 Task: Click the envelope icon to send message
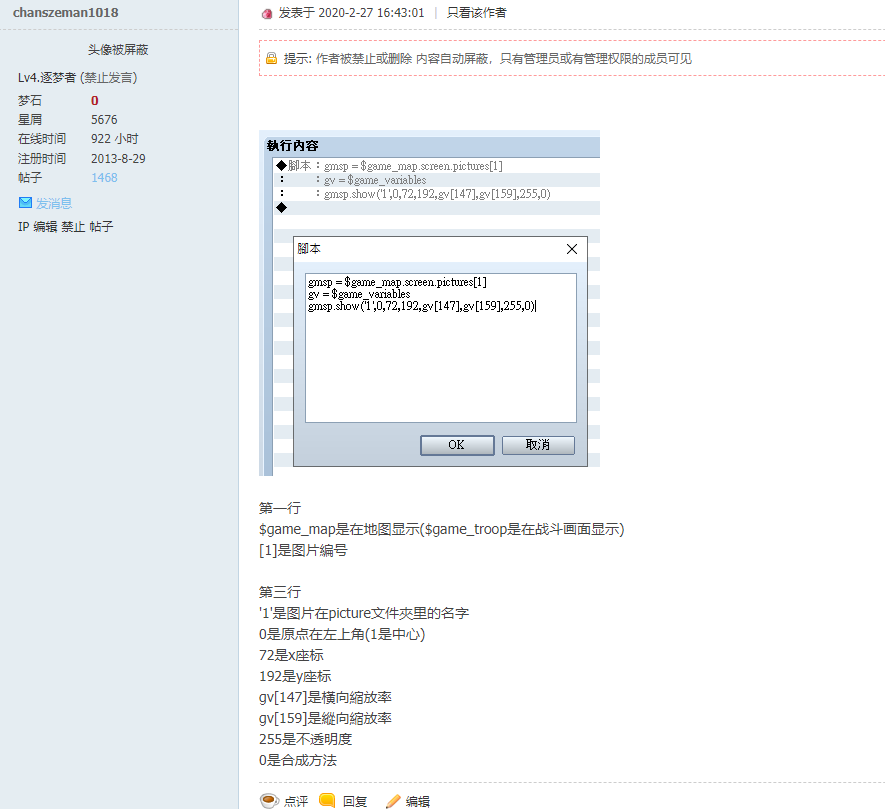click(x=25, y=203)
